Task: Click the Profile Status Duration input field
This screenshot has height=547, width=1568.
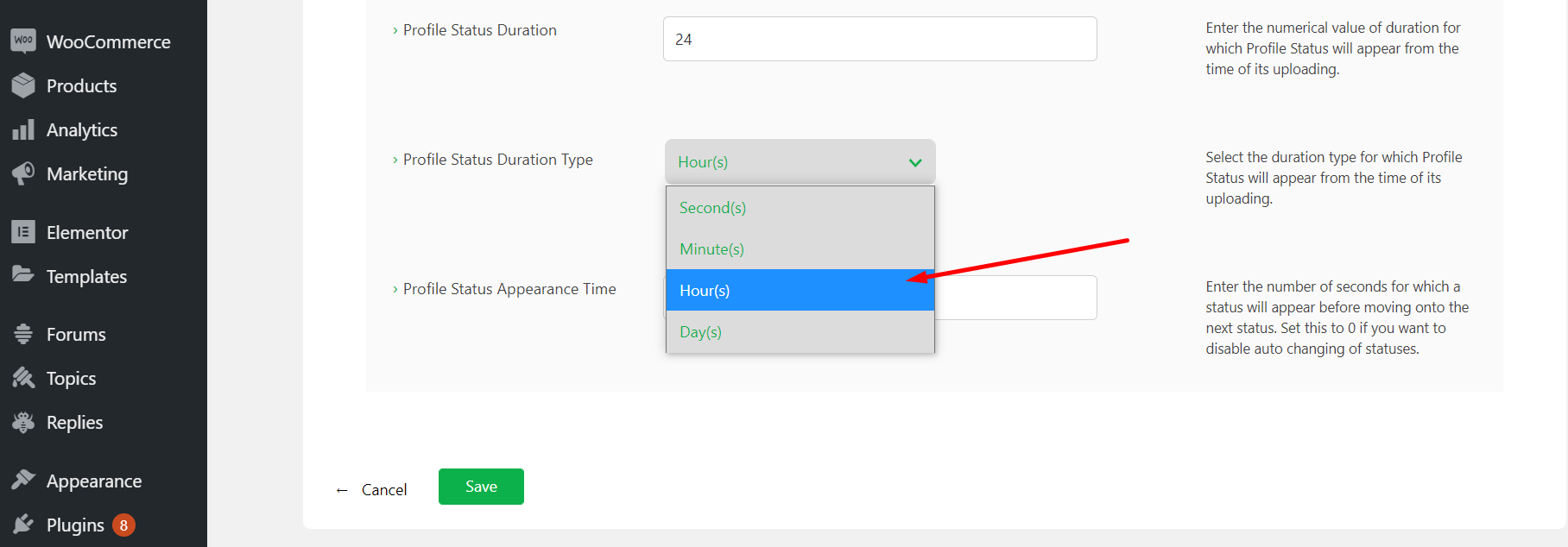Action: pos(879,39)
